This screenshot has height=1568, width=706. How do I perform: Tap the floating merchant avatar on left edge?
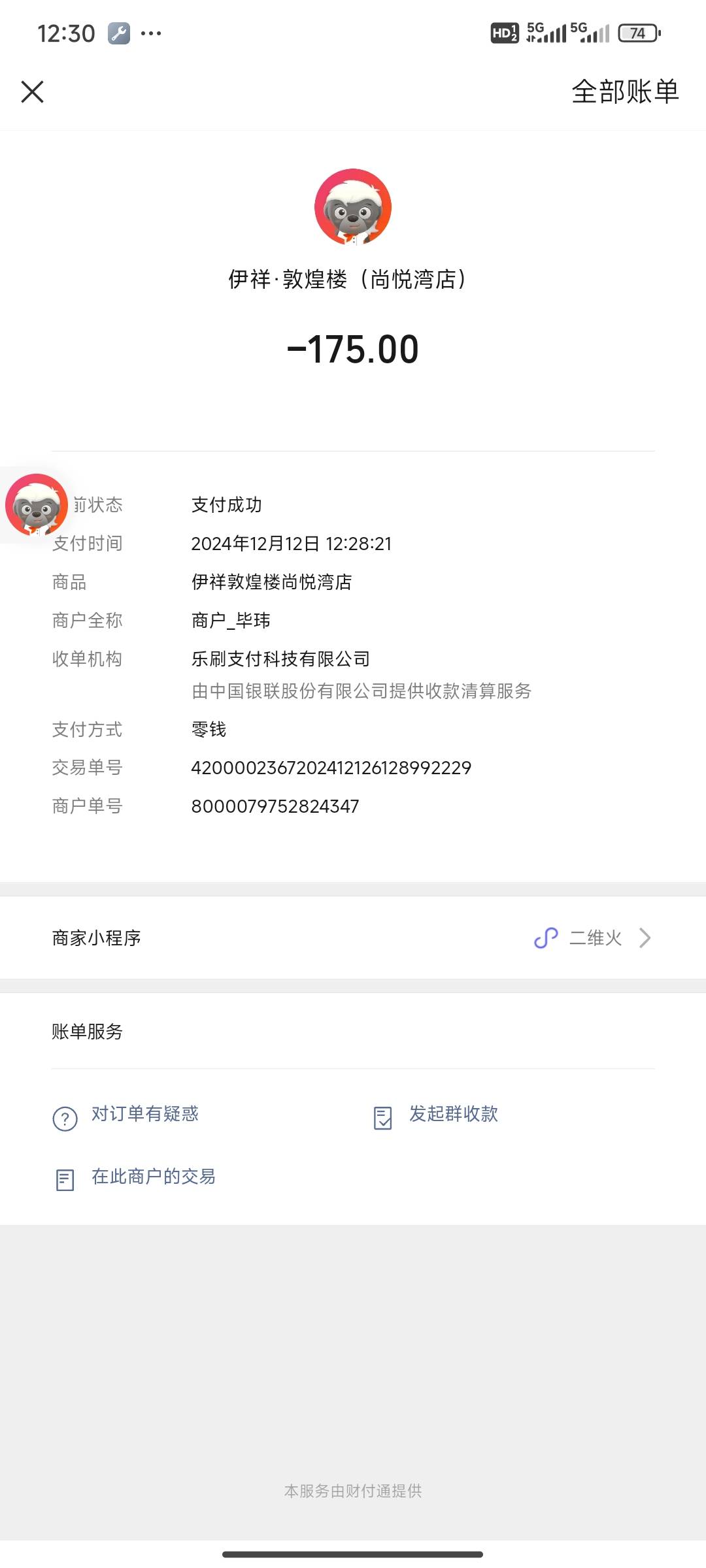tap(37, 505)
